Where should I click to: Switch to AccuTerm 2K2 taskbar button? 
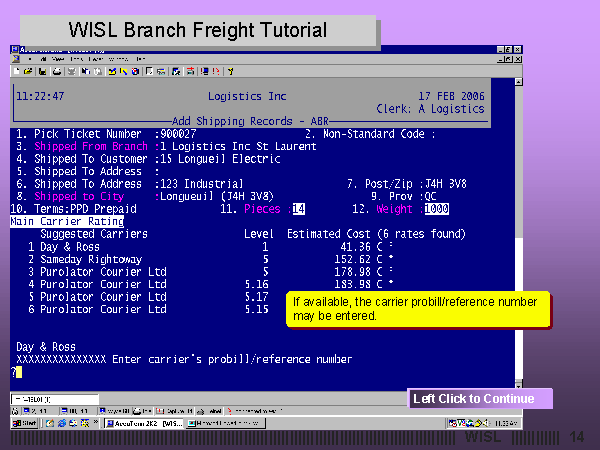point(145,423)
